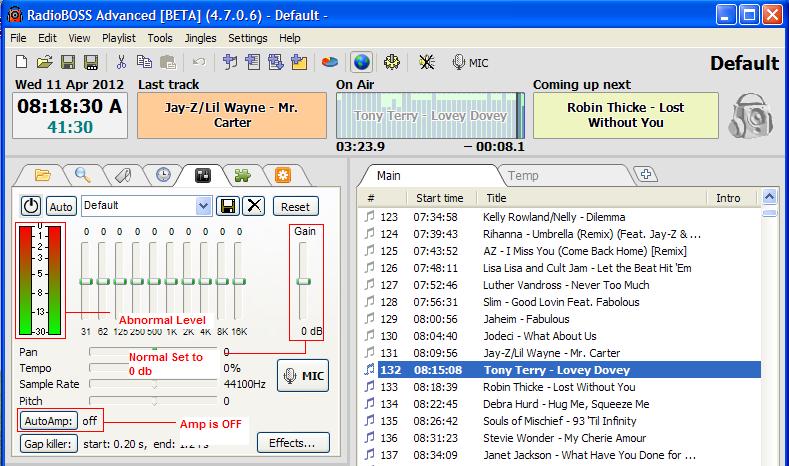The width and height of the screenshot is (789, 466).
Task: Click the Undo arrow icon
Action: pos(199,62)
